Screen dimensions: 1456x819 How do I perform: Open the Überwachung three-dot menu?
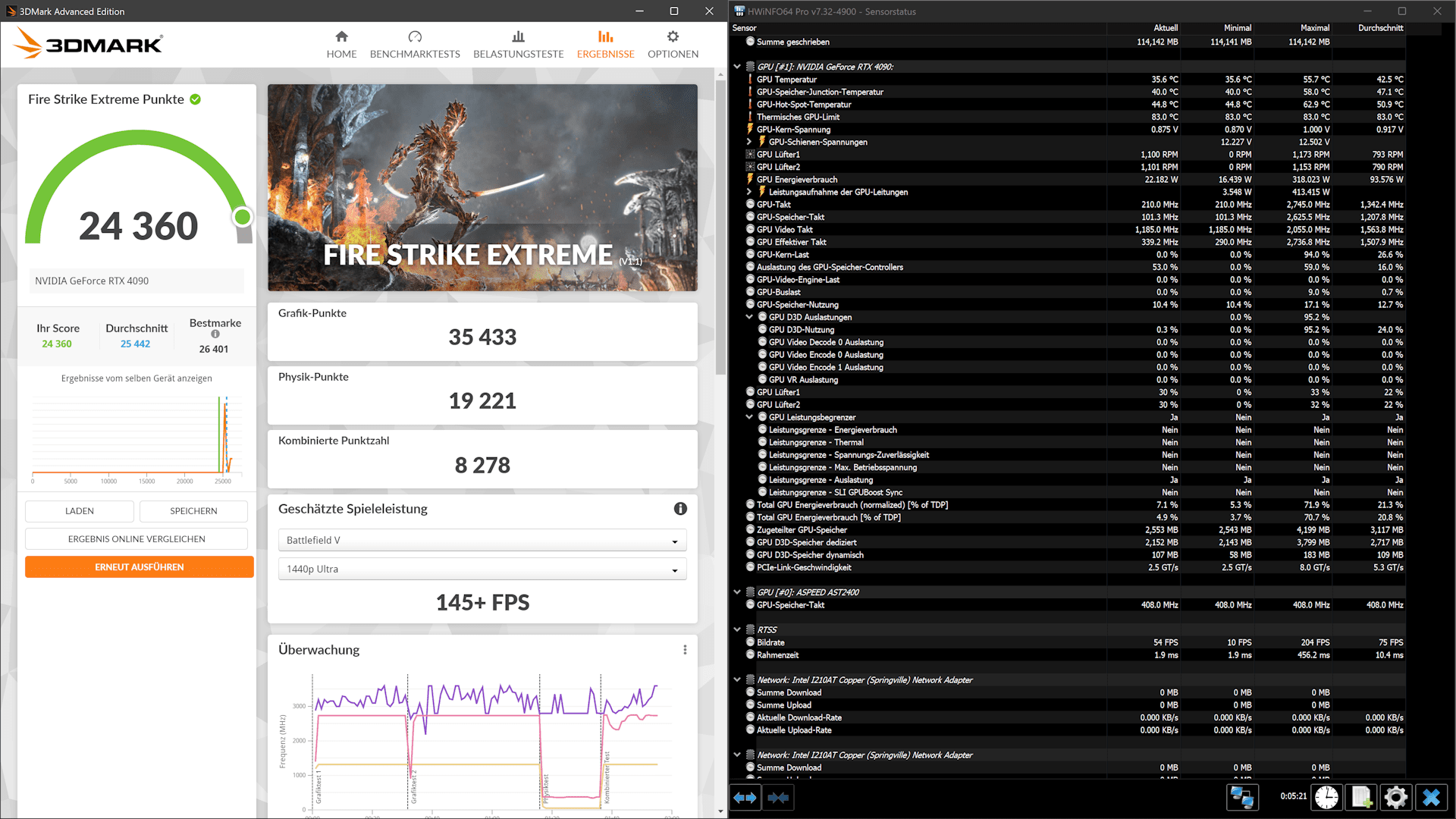685,650
